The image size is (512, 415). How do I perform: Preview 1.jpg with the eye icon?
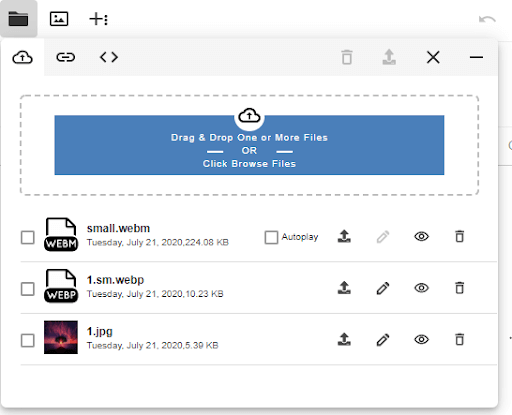coord(422,340)
